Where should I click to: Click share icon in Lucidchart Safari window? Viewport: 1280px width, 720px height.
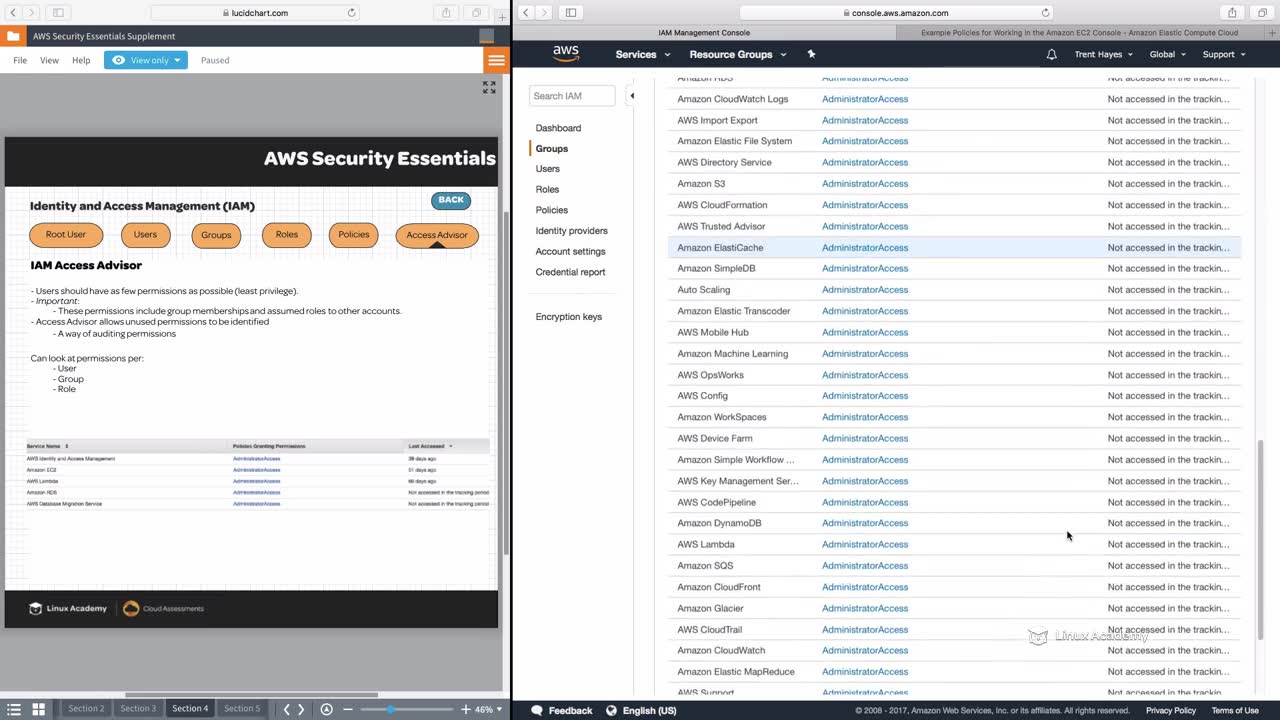pos(446,13)
